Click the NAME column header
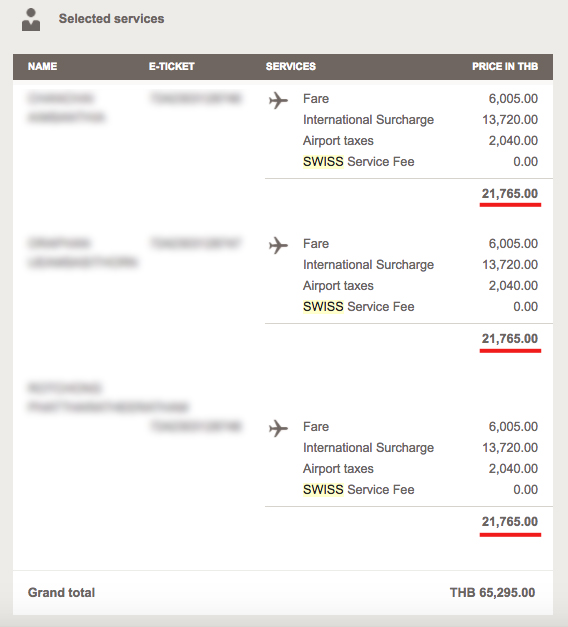The image size is (568, 627). point(42,66)
